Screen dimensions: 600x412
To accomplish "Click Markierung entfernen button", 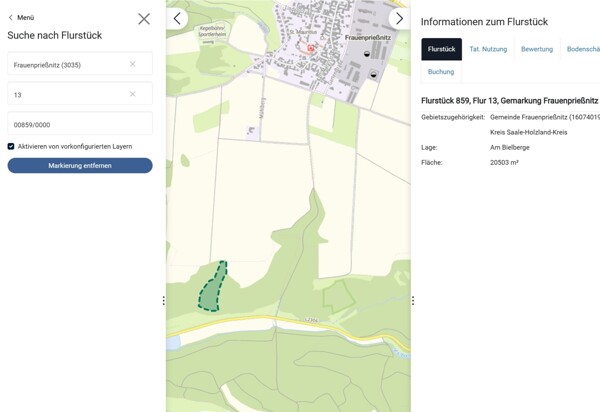I will (80, 166).
